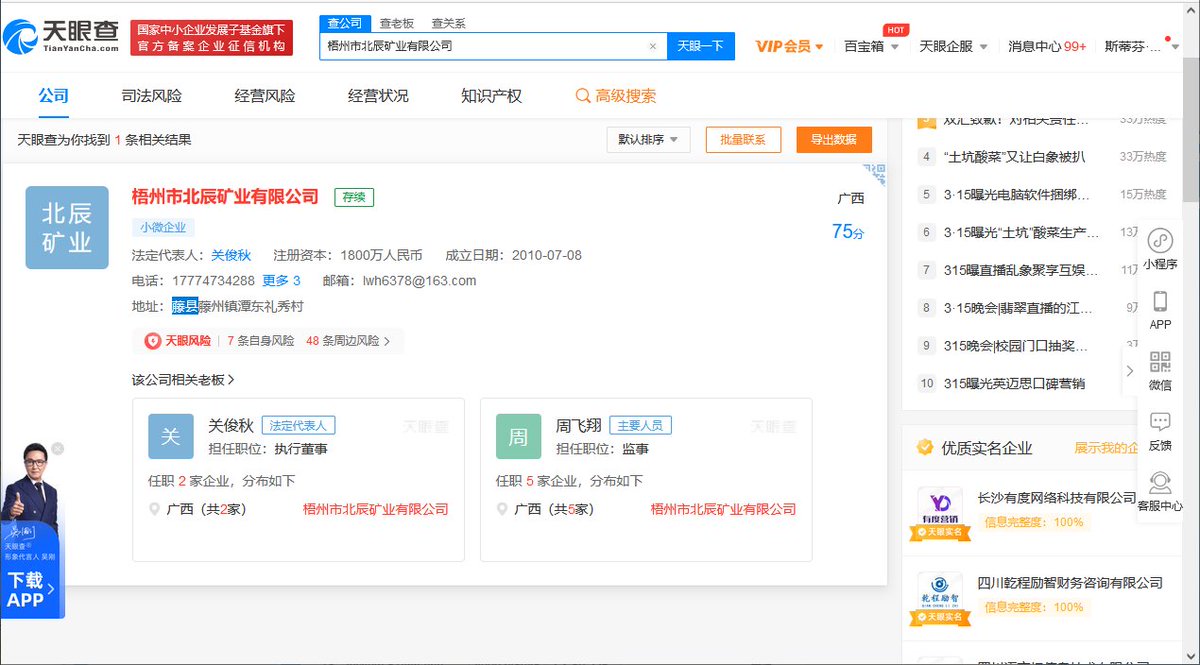Image resolution: width=1200 pixels, height=665 pixels.
Task: Open hot item 4 "土坑酸菜"又让白象被扒
Action: (x=1014, y=157)
